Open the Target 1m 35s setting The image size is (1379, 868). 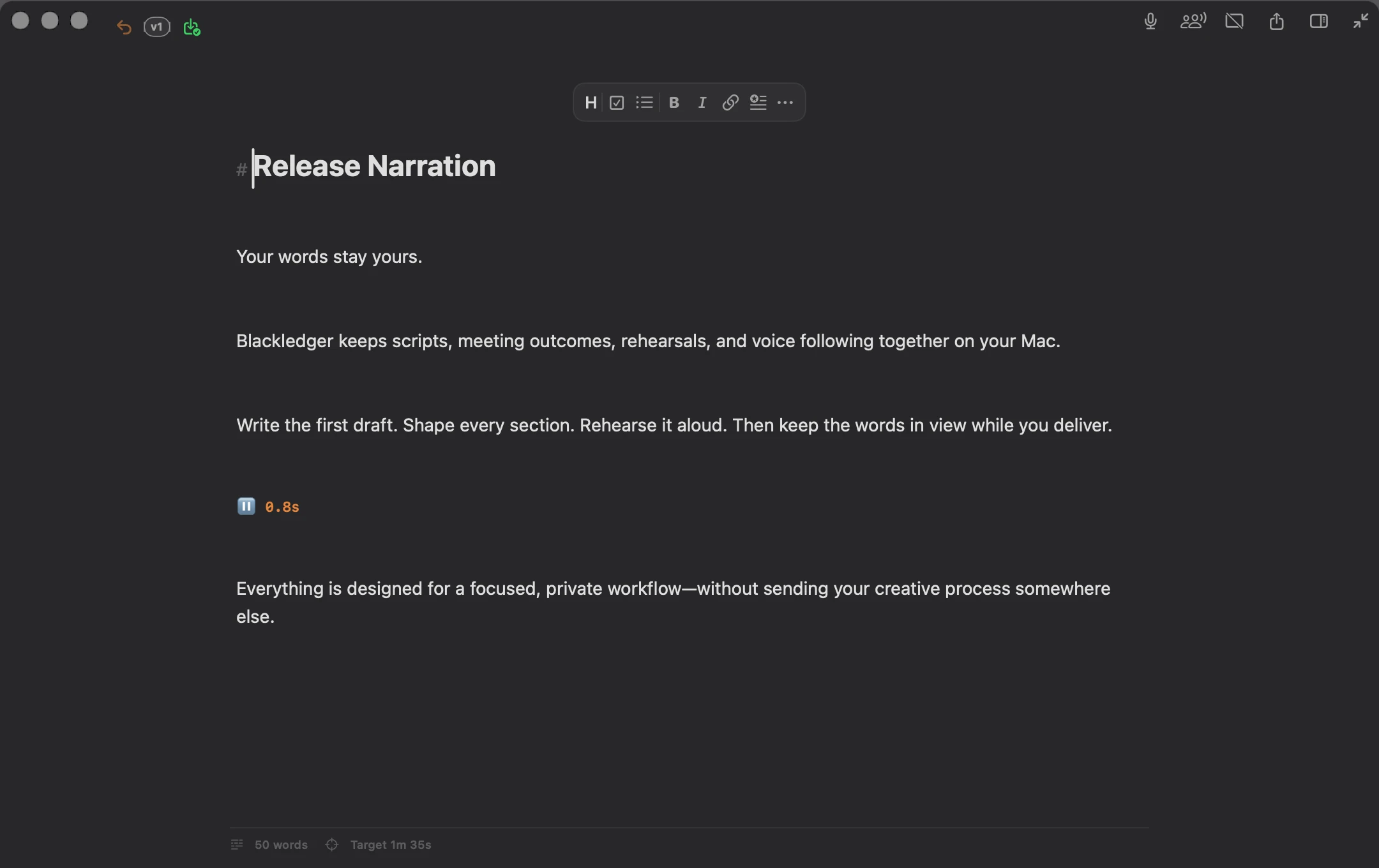coord(391,845)
